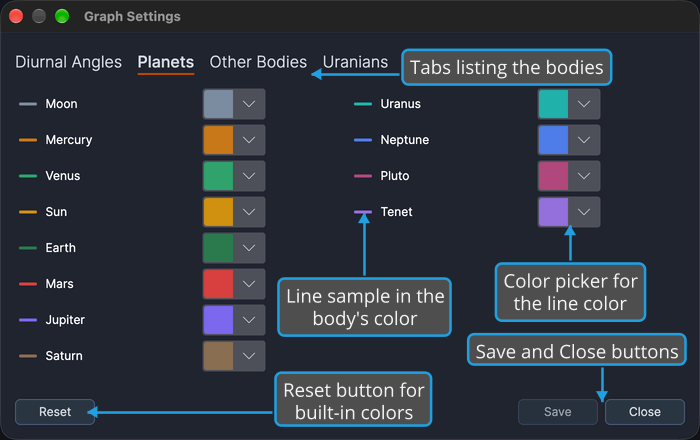
Task: Click the Venus label text
Action: pyautogui.click(x=63, y=176)
